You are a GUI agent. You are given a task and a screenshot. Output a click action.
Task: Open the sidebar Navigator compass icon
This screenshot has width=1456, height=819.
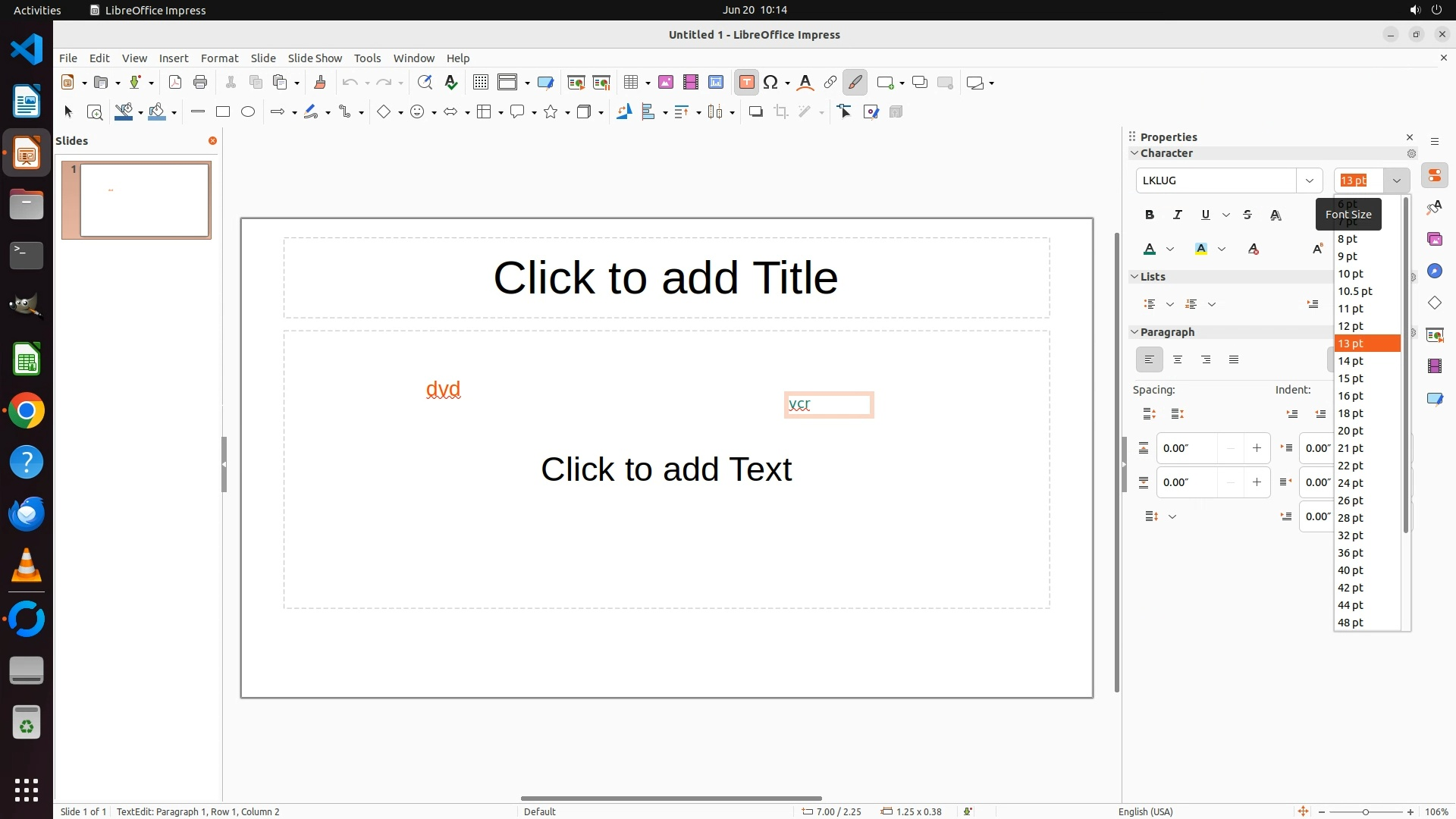click(x=1434, y=271)
